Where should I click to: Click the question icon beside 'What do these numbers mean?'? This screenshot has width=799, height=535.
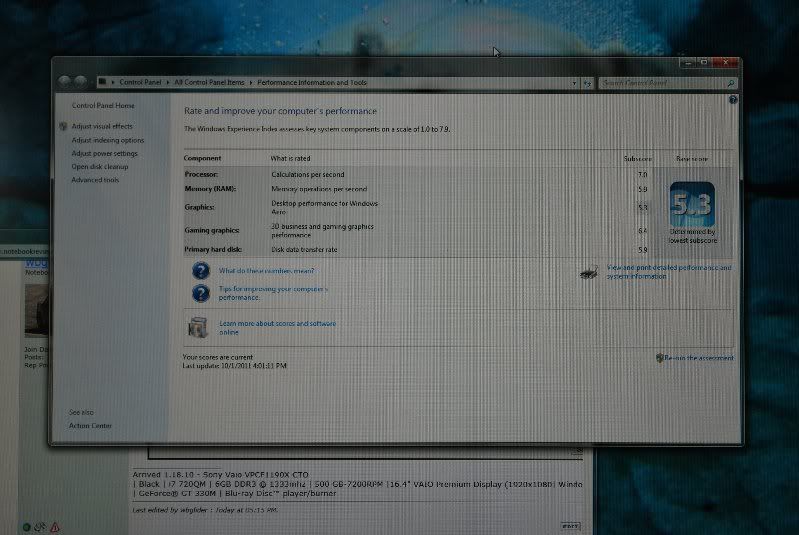[x=201, y=271]
